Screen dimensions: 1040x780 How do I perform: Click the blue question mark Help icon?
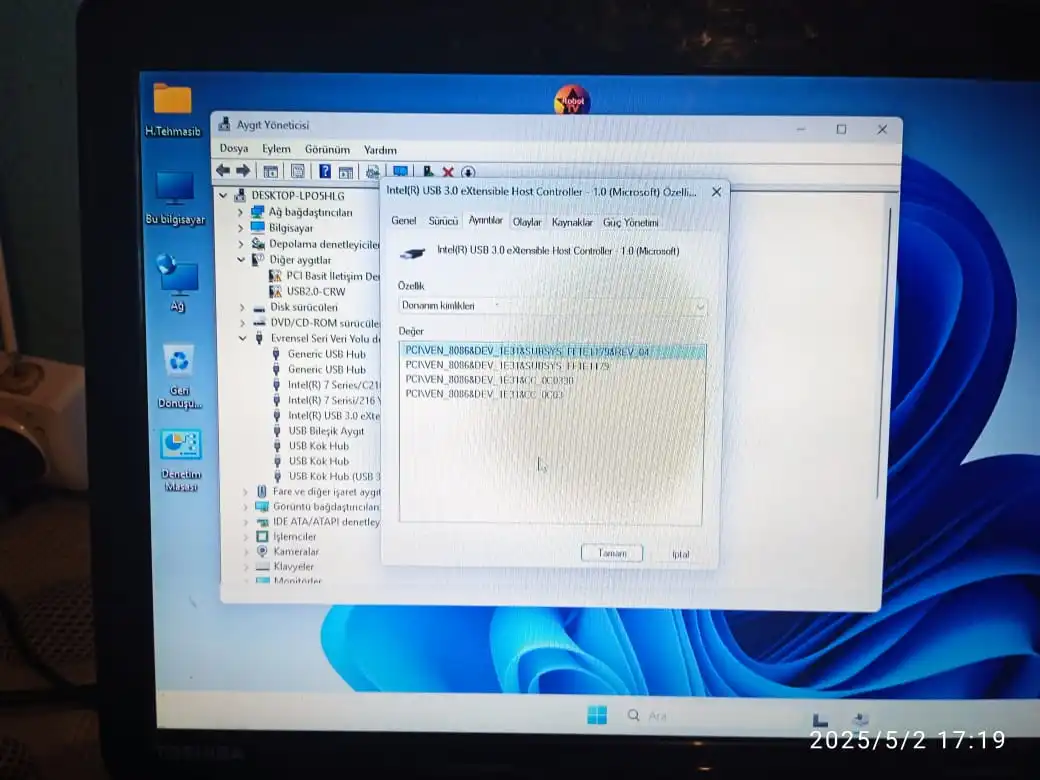pyautogui.click(x=324, y=172)
